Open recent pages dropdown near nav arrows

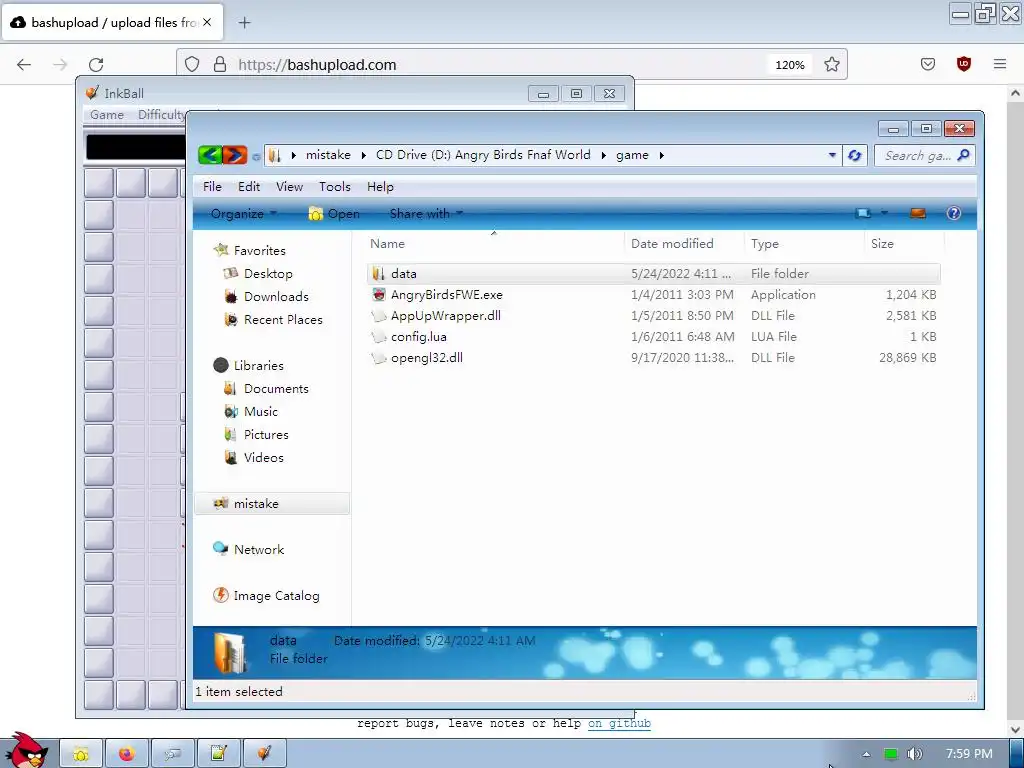pos(256,156)
